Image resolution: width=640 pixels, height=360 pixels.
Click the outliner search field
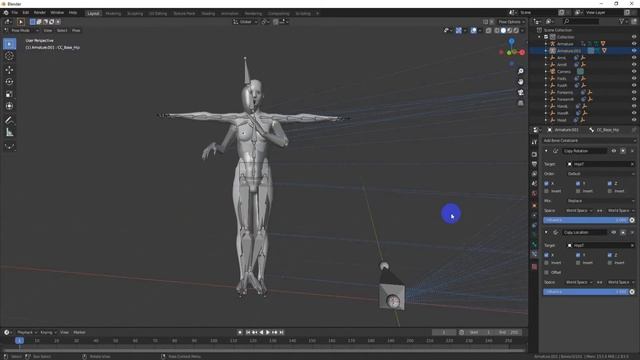(x=581, y=21)
